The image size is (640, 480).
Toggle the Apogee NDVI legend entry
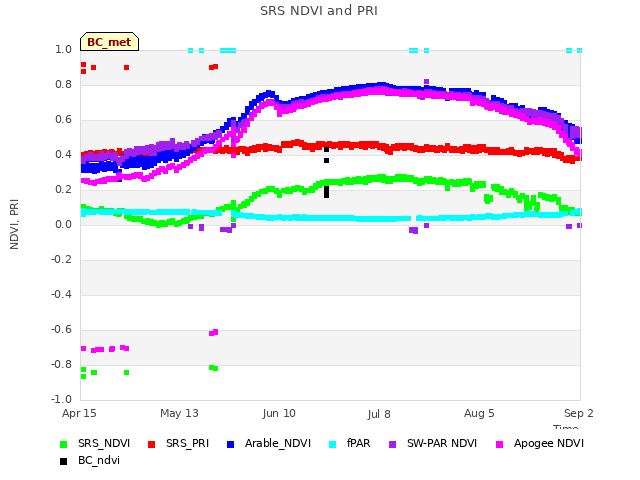(x=540, y=444)
